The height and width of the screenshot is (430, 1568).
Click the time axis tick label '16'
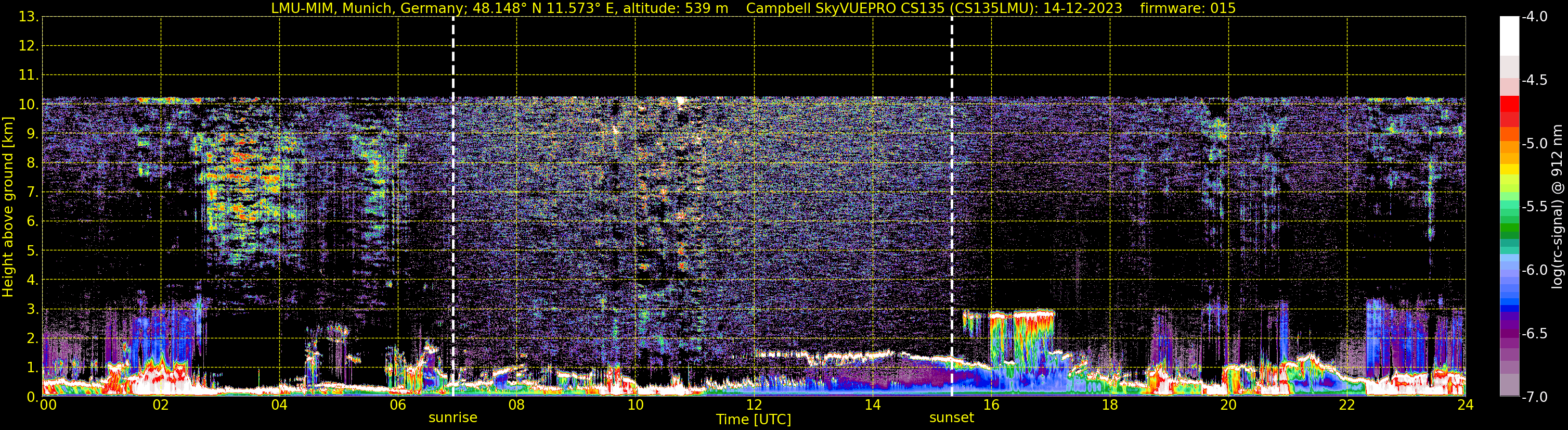[x=992, y=406]
